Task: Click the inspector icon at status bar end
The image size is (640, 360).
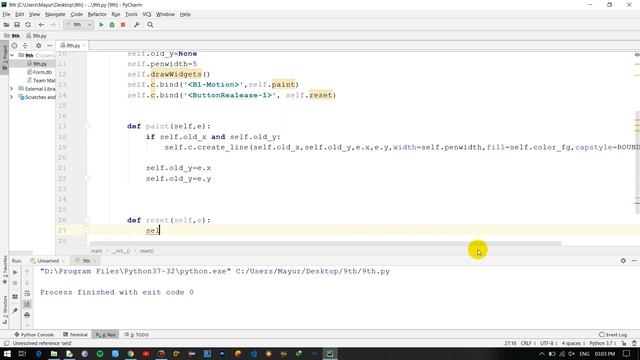Action: [634, 343]
